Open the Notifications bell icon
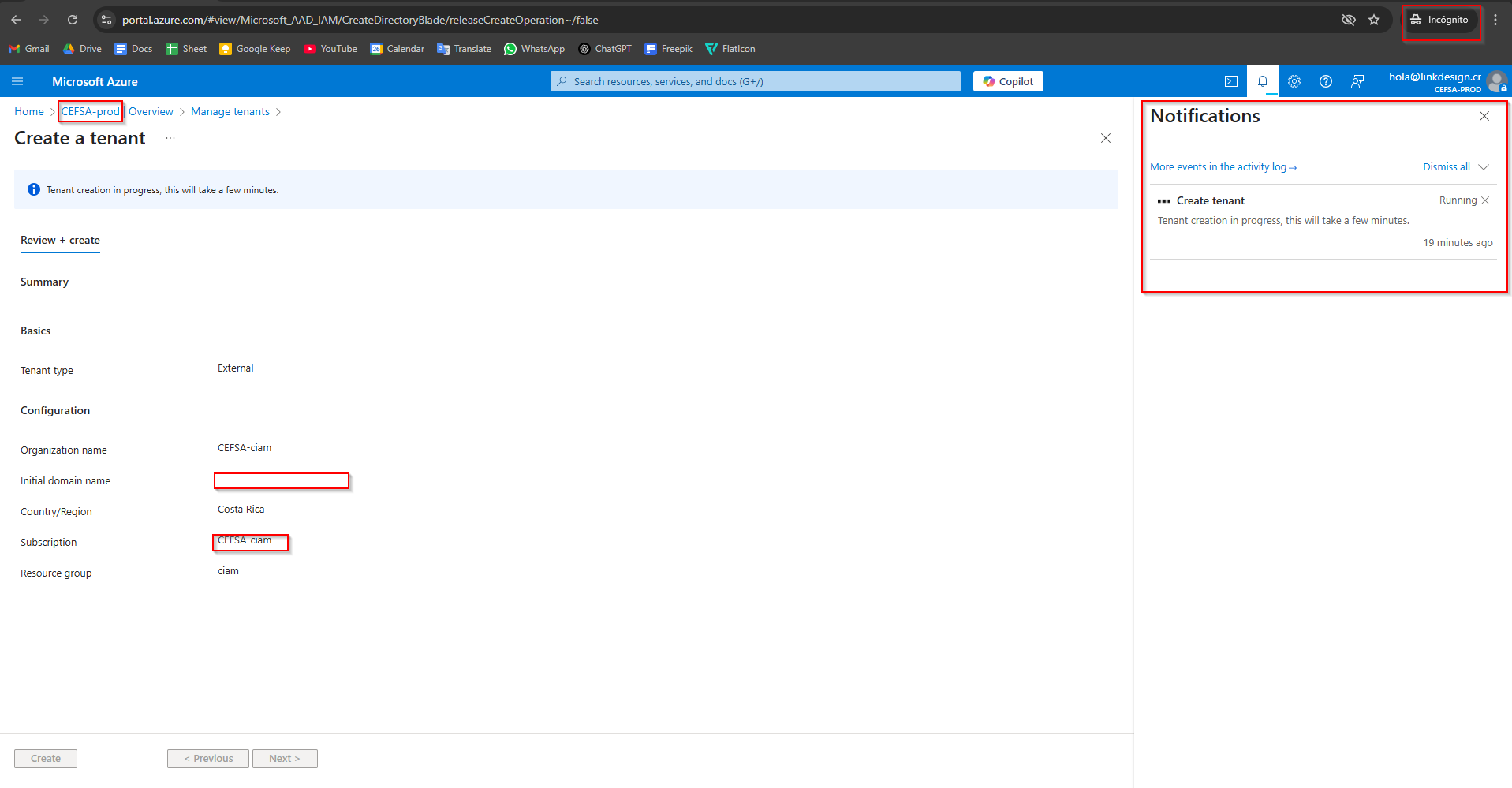This screenshot has height=788, width=1512. coord(1262,80)
